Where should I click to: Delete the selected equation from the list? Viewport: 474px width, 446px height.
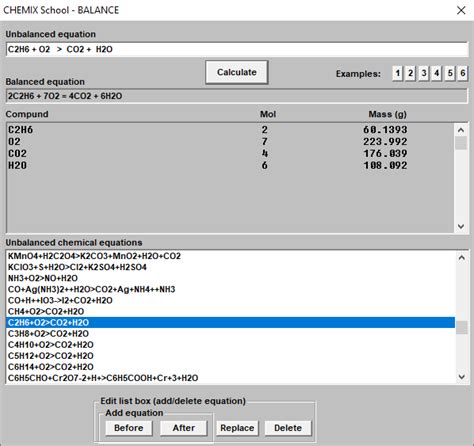click(x=288, y=428)
